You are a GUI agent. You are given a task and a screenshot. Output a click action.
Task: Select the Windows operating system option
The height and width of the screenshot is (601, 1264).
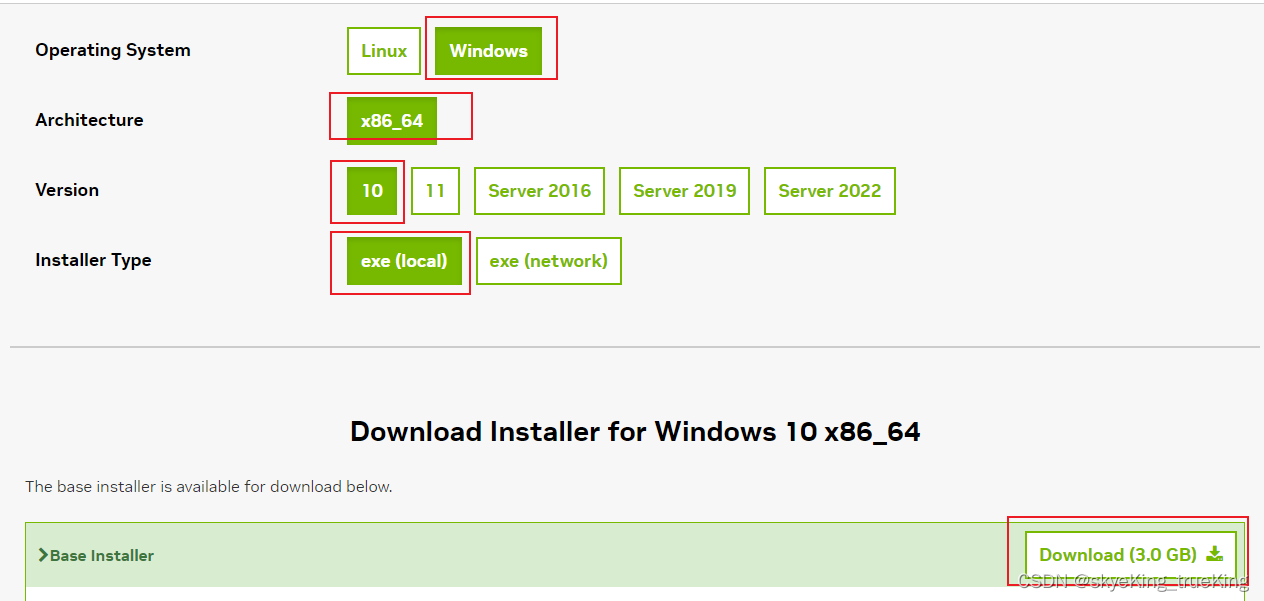pyautogui.click(x=489, y=50)
